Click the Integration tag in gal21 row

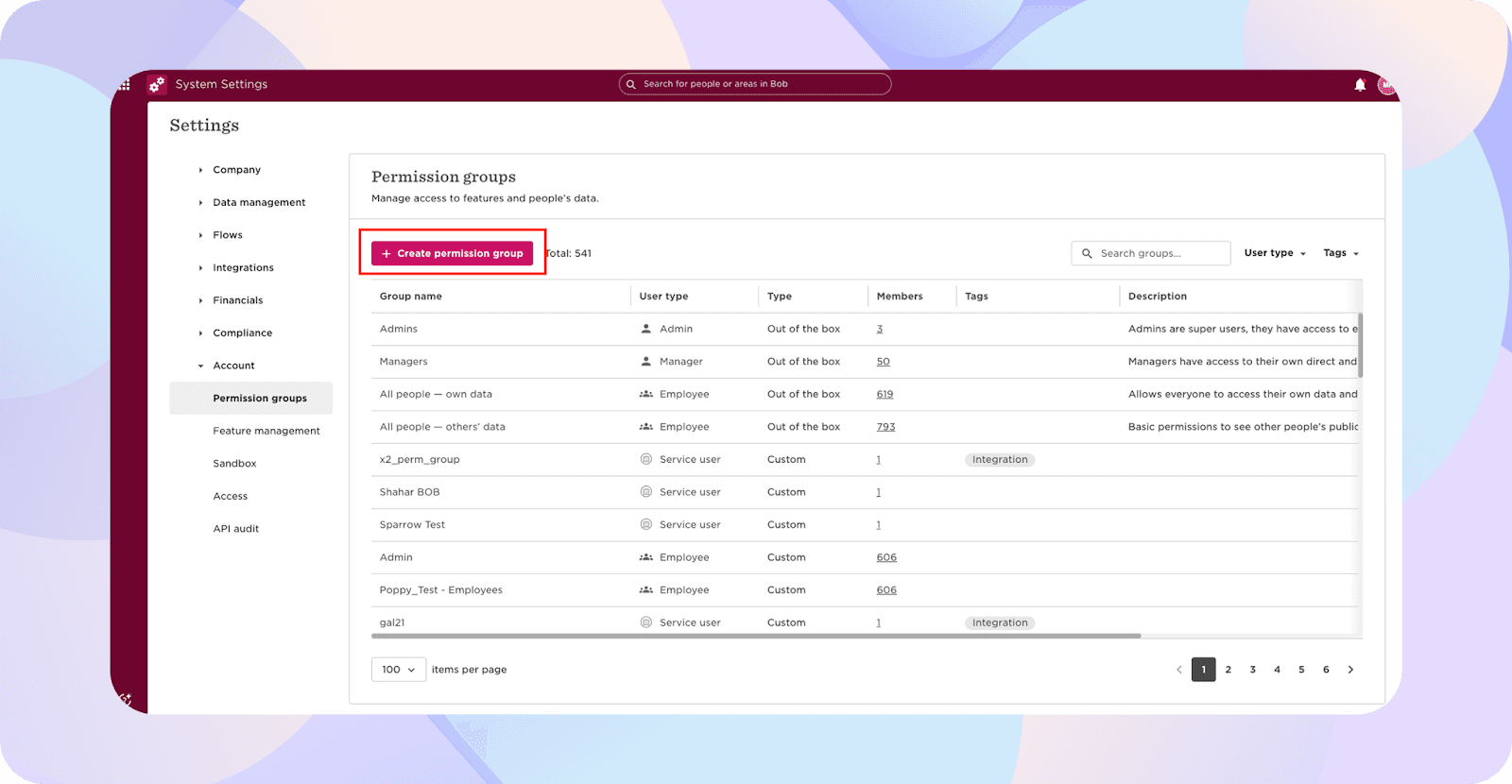point(1000,622)
